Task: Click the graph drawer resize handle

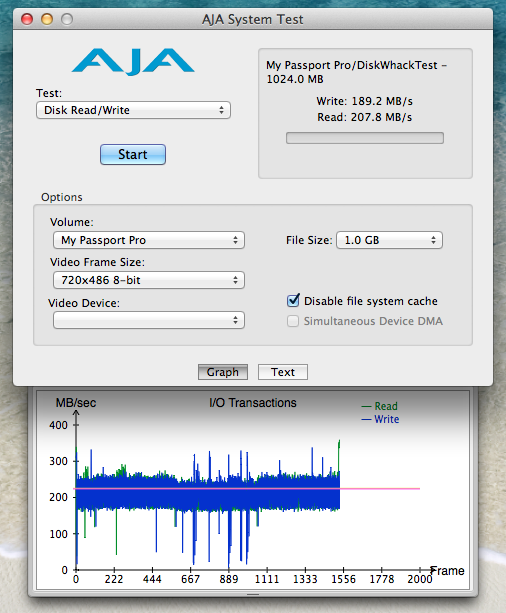Action: pyautogui.click(x=253, y=595)
